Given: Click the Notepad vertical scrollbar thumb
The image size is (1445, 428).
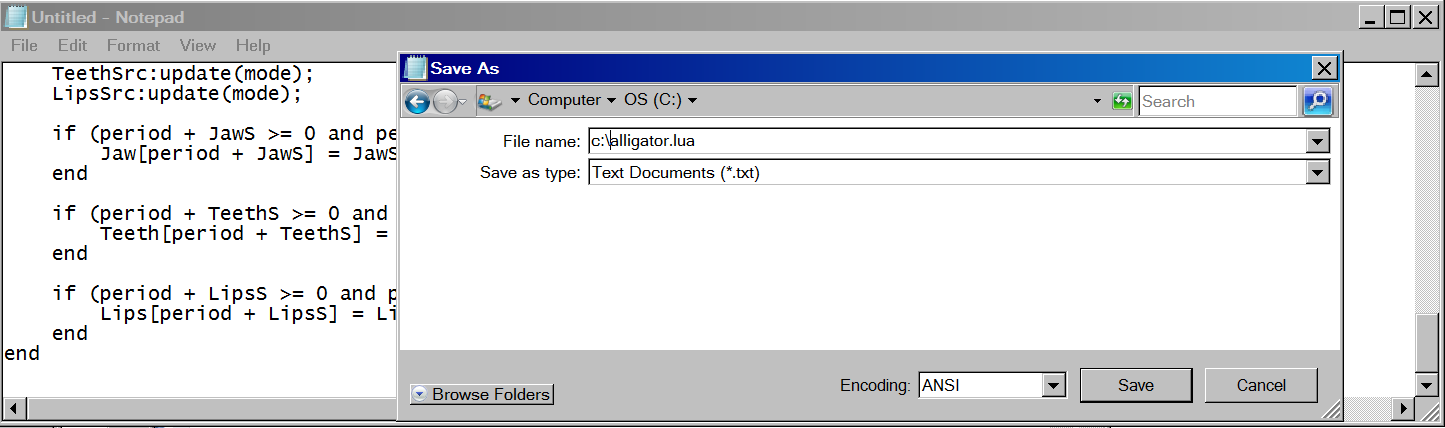Looking at the screenshot, I should [x=1428, y=343].
